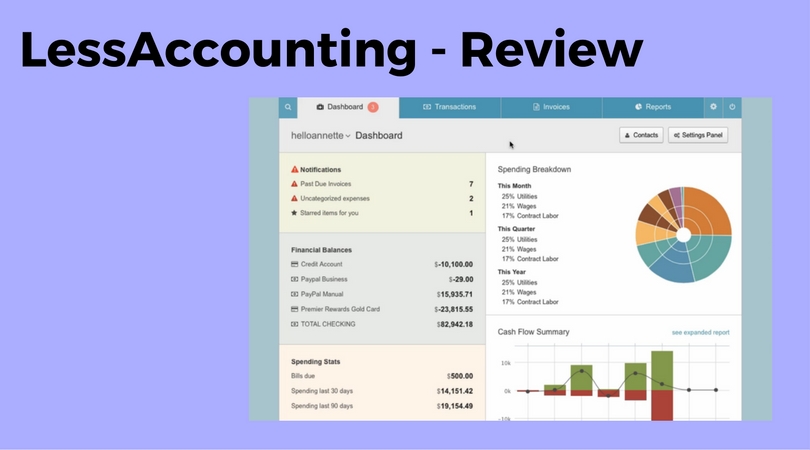The height and width of the screenshot is (450, 810).
Task: Click the Bills due amount $500.00
Action: tap(460, 376)
